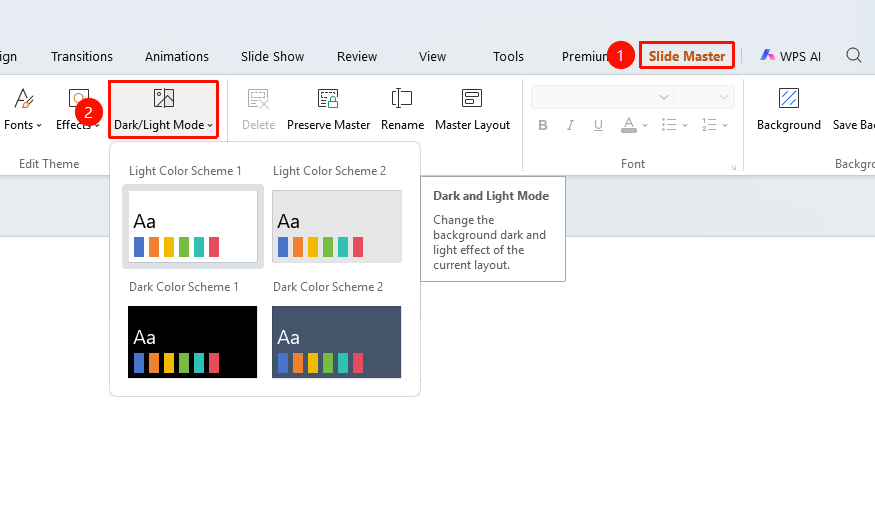
Task: Apply font color with A icon
Action: click(x=628, y=125)
